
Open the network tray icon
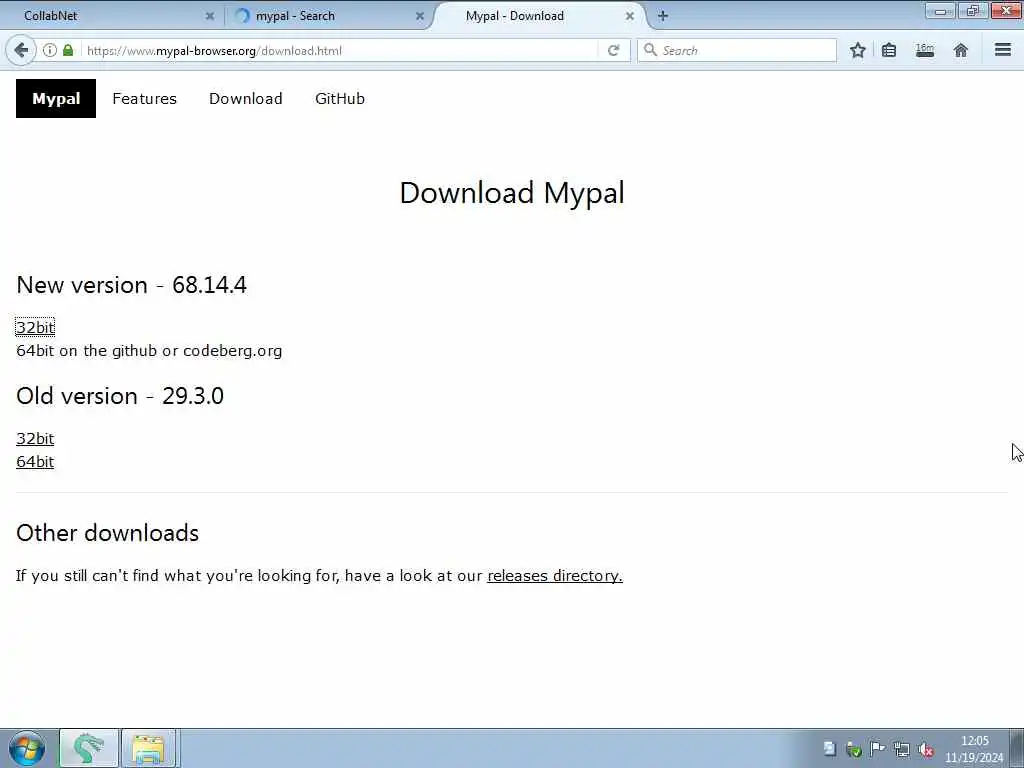902,750
